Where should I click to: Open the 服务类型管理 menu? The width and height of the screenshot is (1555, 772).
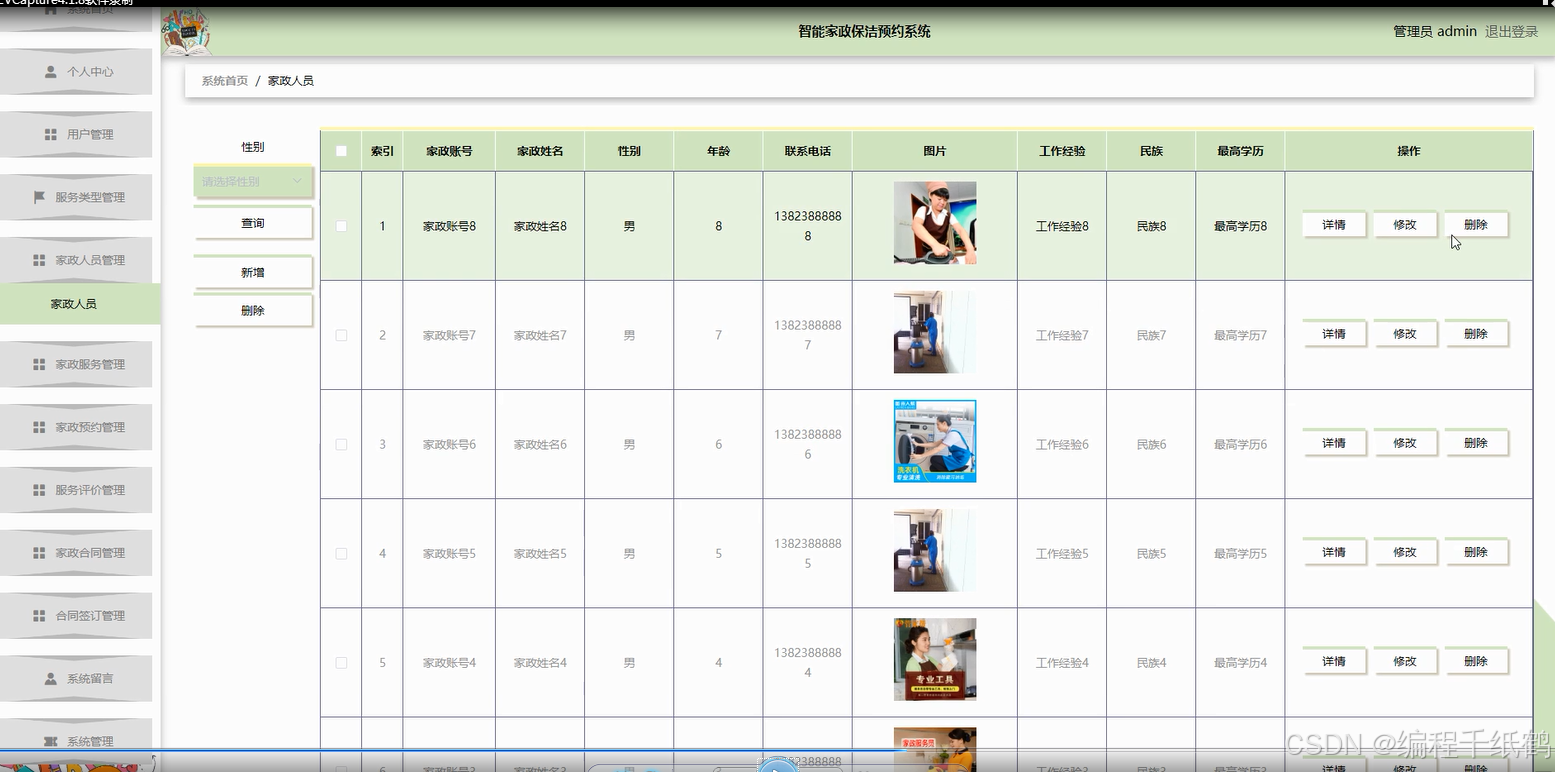(x=76, y=198)
